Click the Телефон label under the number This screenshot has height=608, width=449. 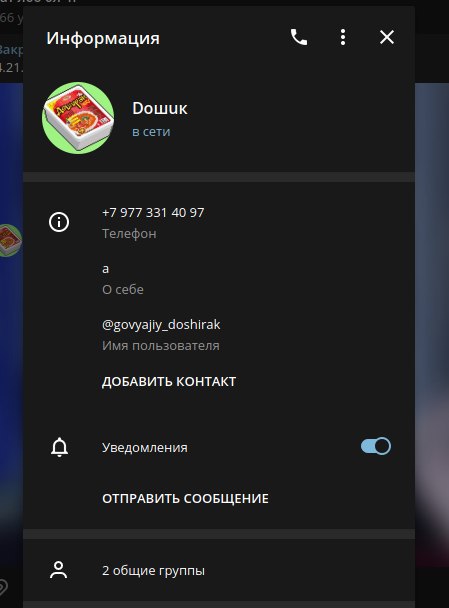point(129,233)
